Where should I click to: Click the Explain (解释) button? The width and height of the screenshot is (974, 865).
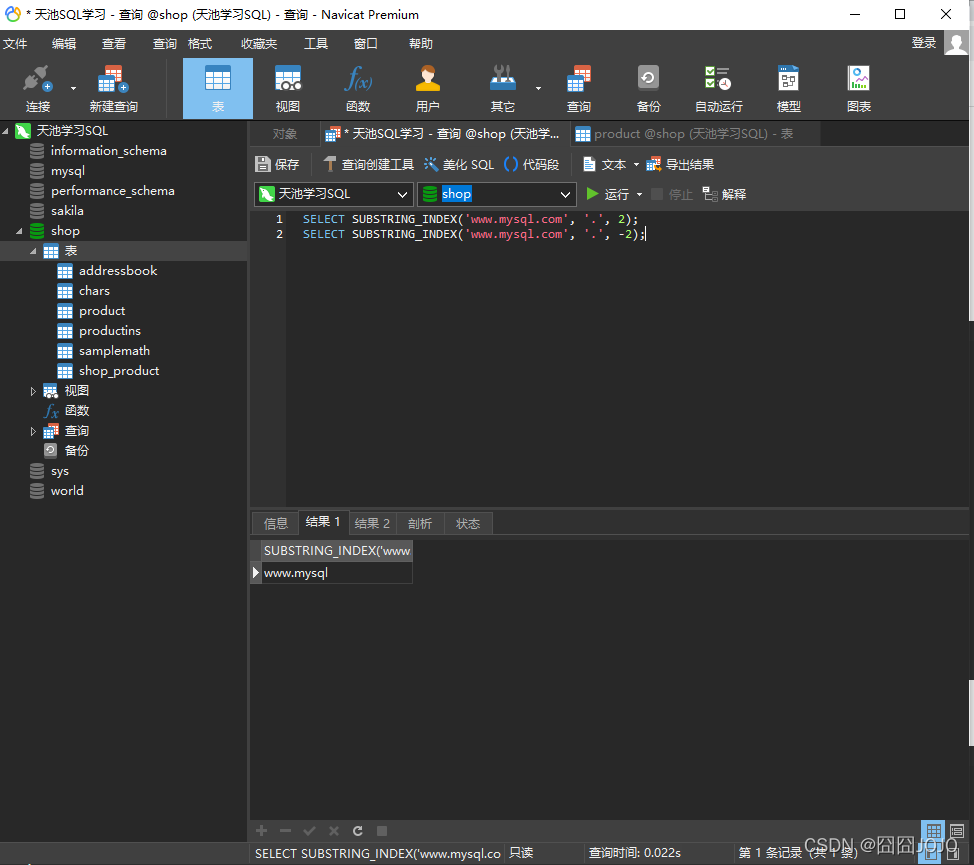(x=724, y=194)
